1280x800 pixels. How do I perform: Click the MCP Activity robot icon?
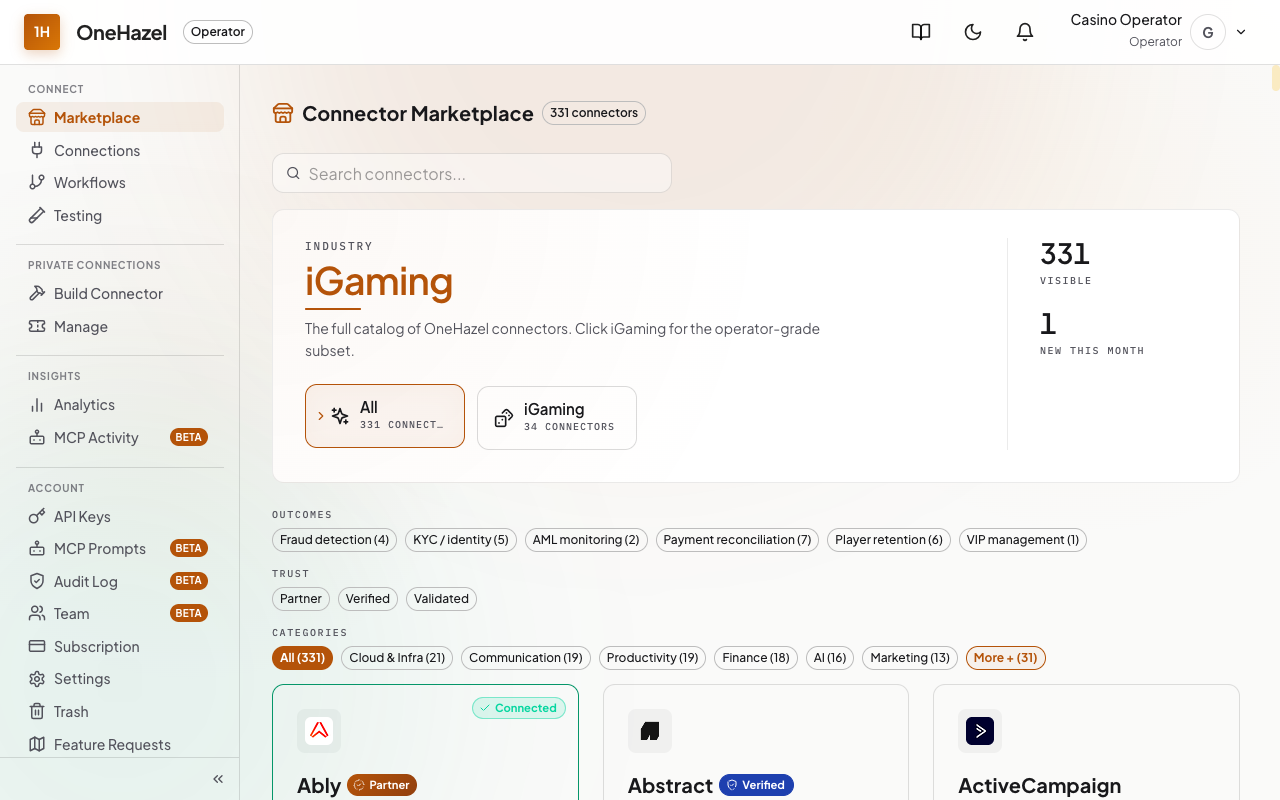[x=37, y=437]
